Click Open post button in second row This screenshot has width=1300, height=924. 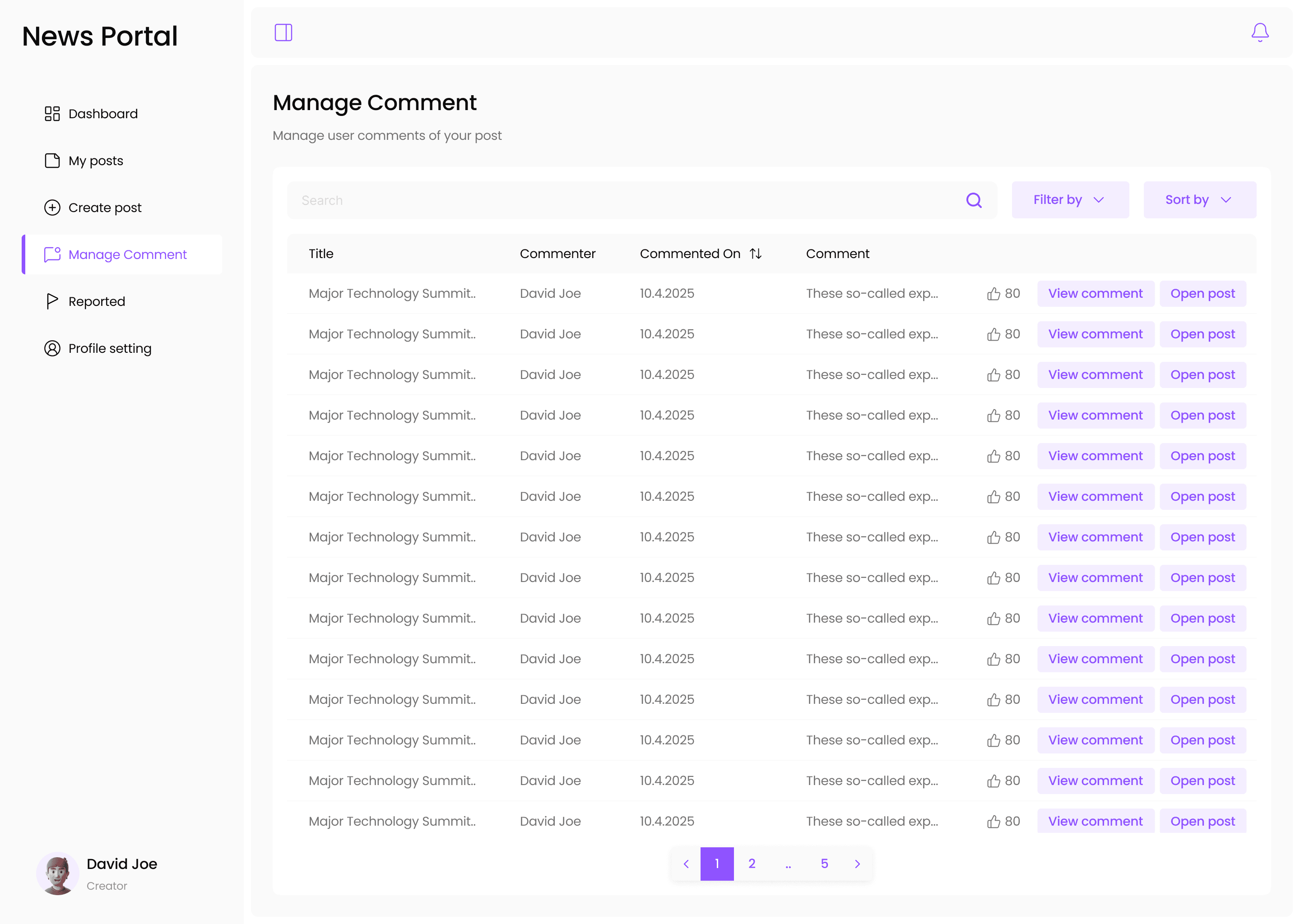[1202, 334]
